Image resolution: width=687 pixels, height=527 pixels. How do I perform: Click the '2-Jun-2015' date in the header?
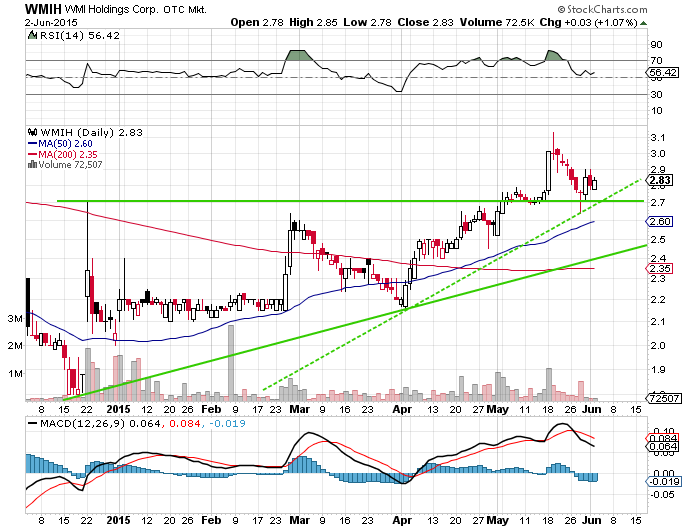coord(51,22)
